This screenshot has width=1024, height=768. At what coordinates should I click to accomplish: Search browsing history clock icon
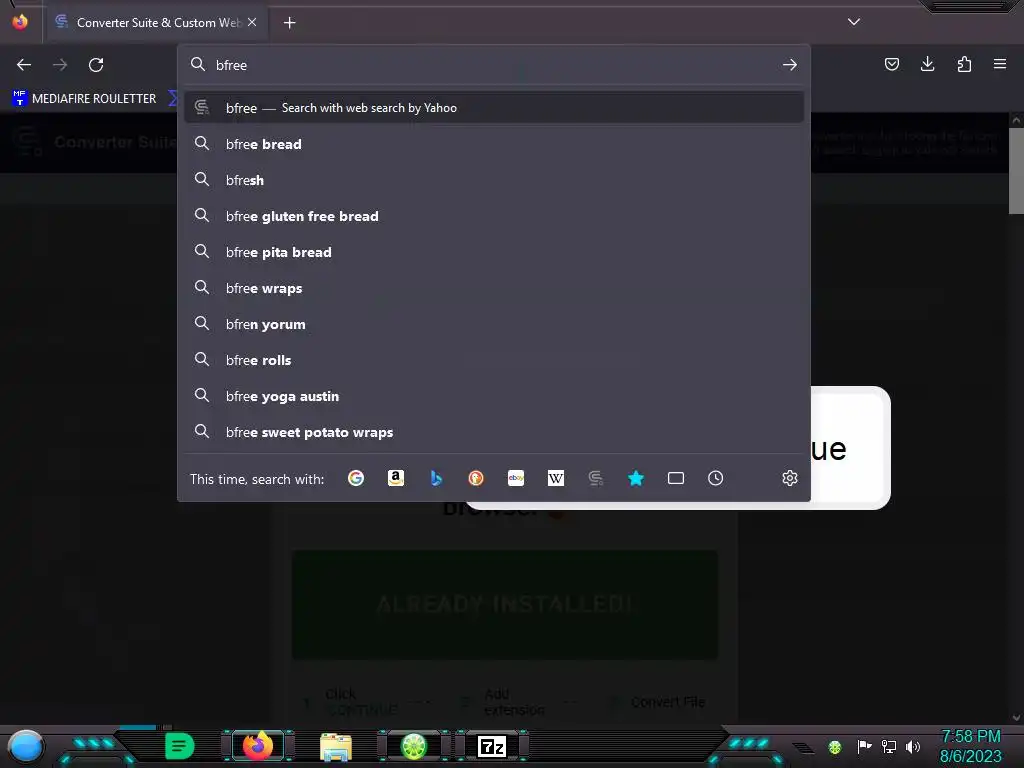point(716,478)
